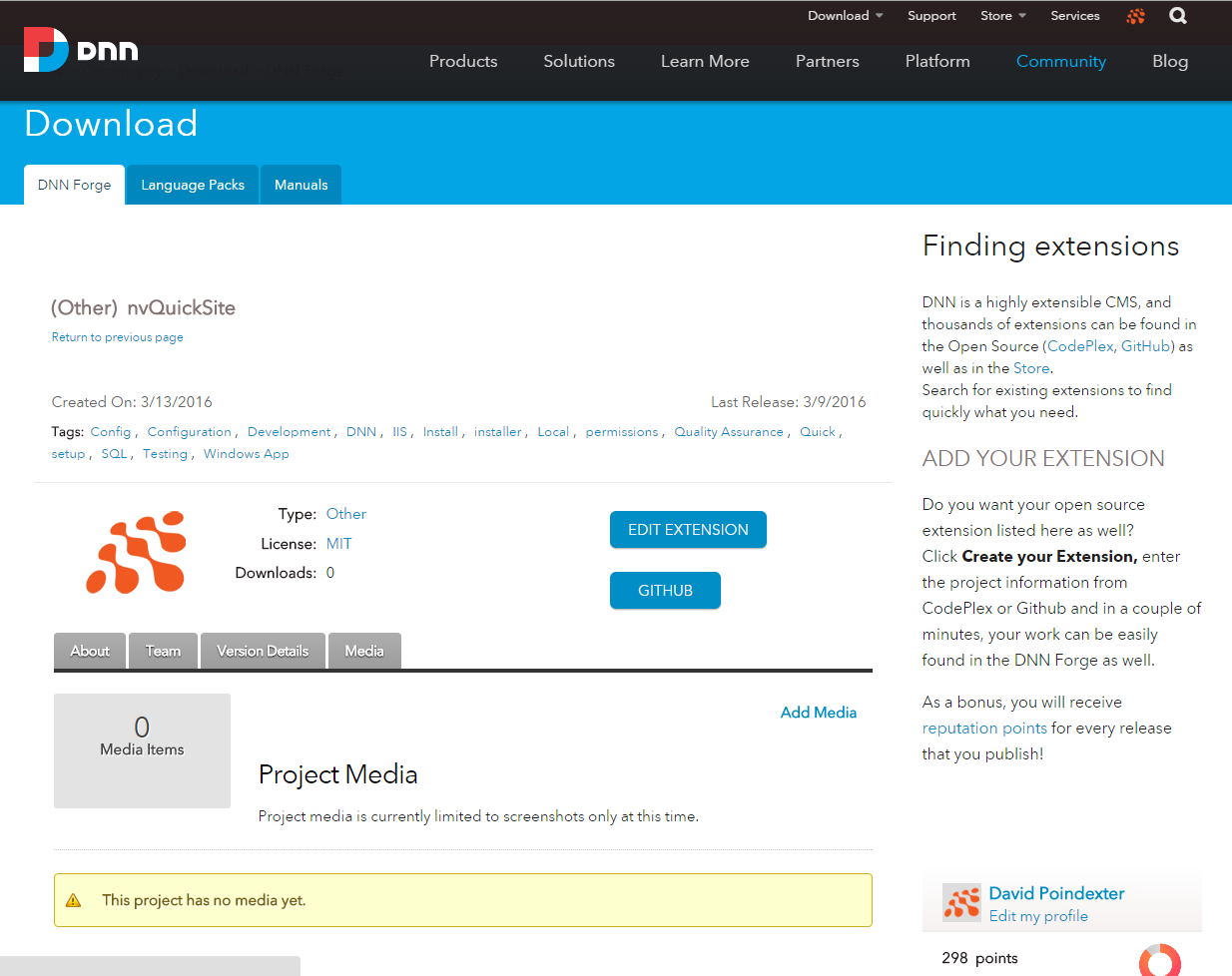1232x976 pixels.
Task: Click the Windows App tag
Action: (x=247, y=454)
